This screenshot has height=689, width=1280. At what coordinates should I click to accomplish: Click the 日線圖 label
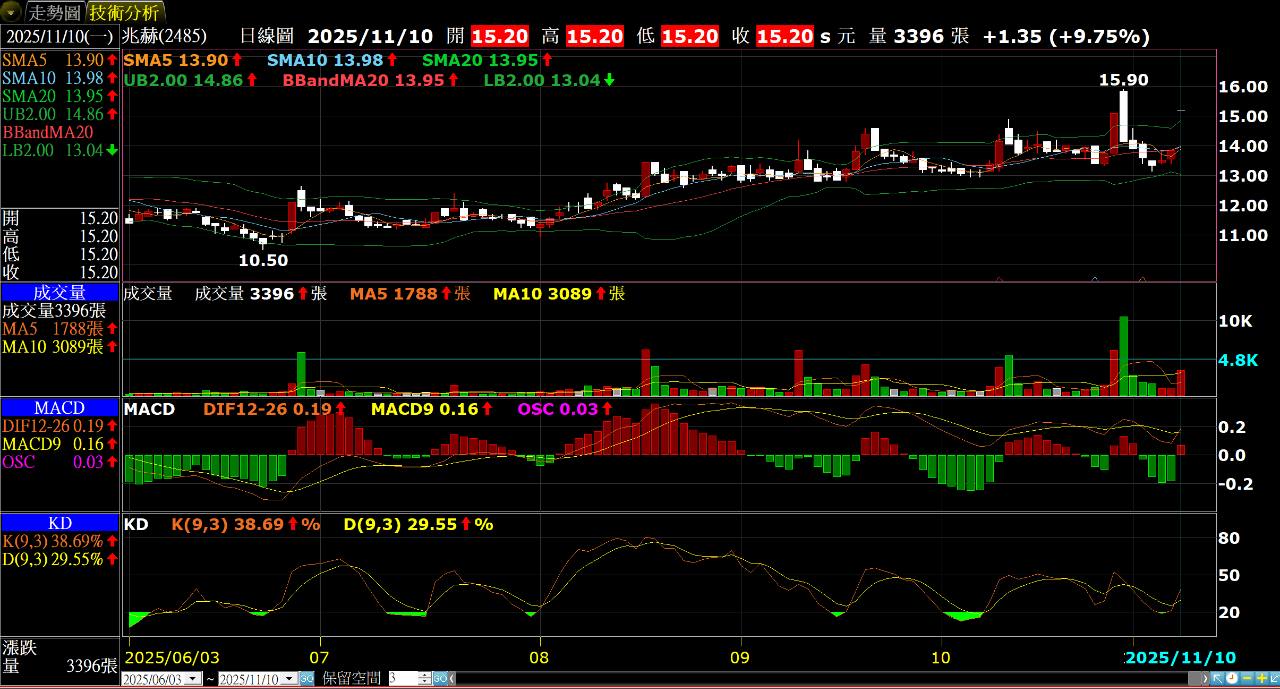268,37
